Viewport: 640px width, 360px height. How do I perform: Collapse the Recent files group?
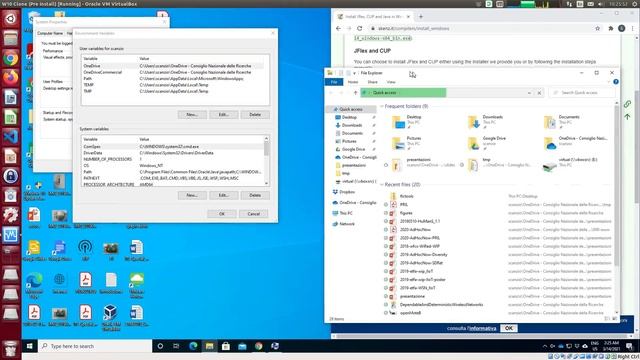tap(382, 184)
